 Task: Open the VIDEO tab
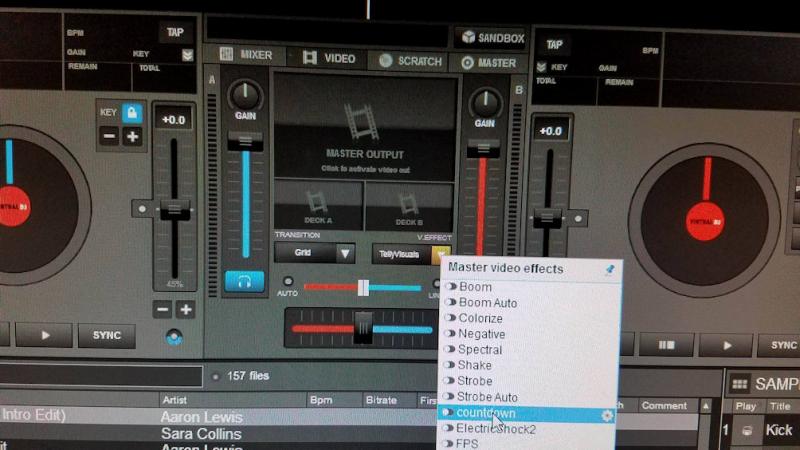328,58
